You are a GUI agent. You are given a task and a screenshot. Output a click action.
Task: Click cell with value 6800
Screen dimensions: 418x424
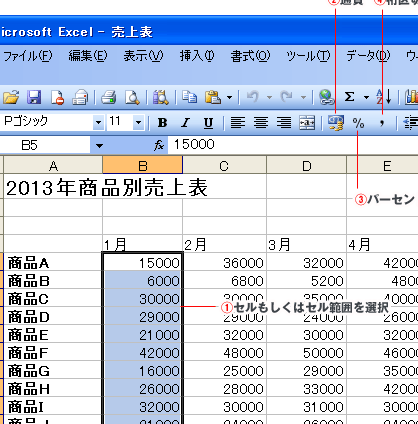coord(225,280)
